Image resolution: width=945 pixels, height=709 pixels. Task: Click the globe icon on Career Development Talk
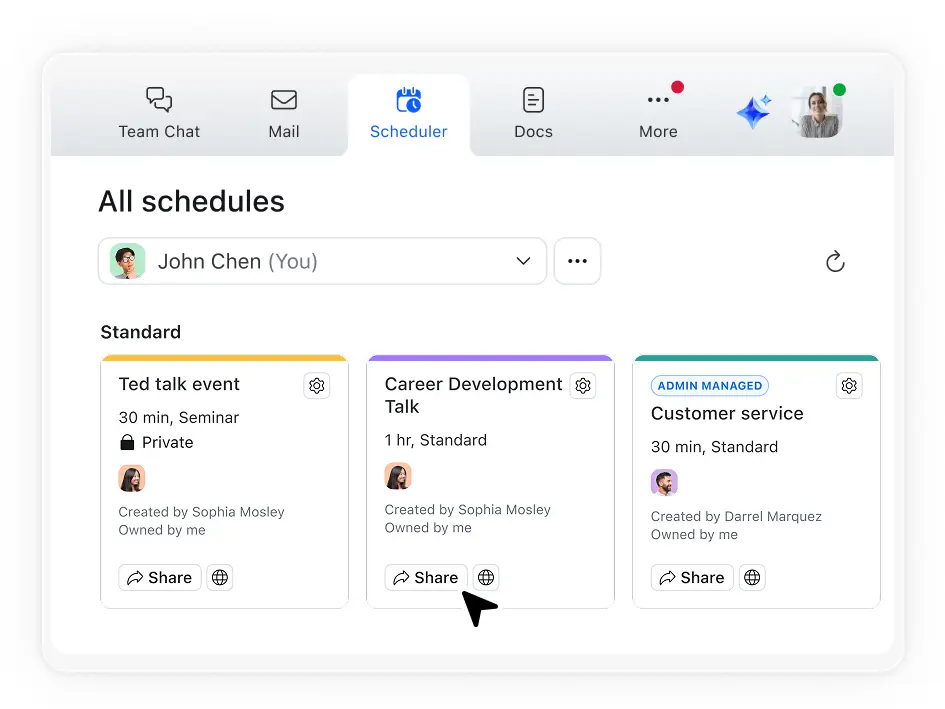pos(486,577)
